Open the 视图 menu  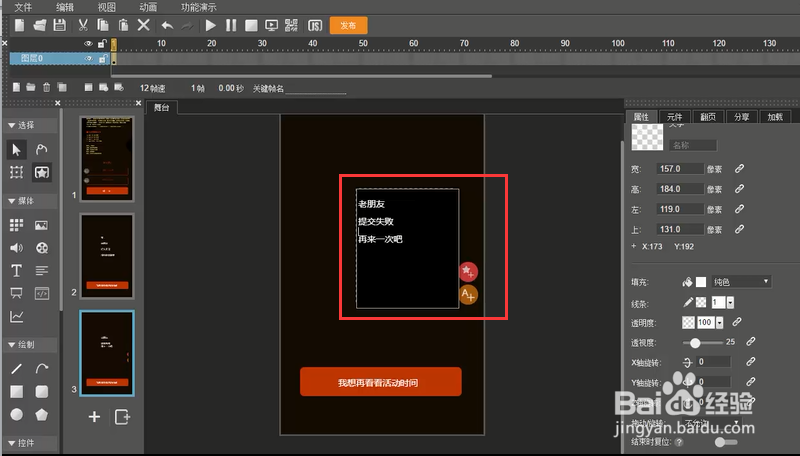[107, 7]
